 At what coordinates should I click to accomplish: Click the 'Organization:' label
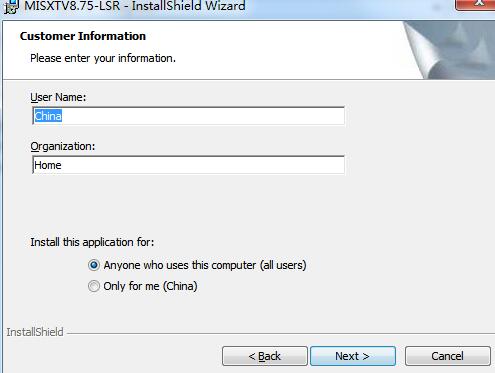click(x=63, y=146)
